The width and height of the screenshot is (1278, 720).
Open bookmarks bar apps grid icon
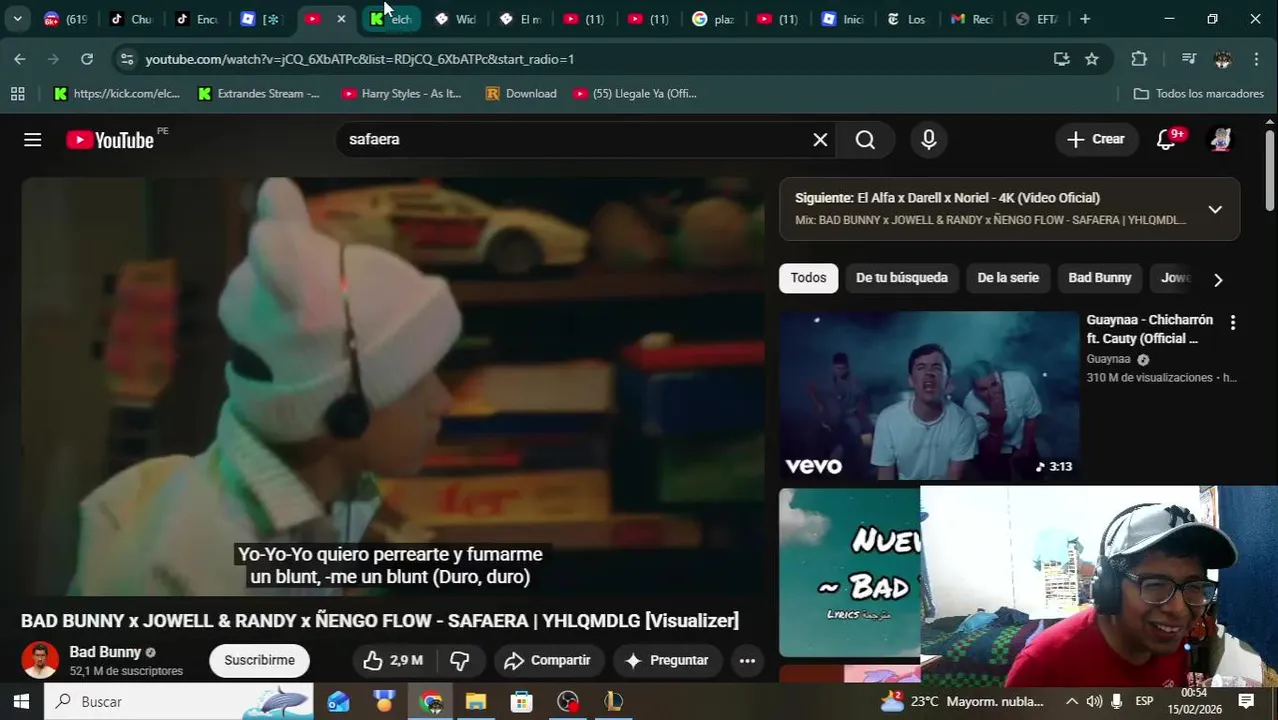(x=18, y=93)
